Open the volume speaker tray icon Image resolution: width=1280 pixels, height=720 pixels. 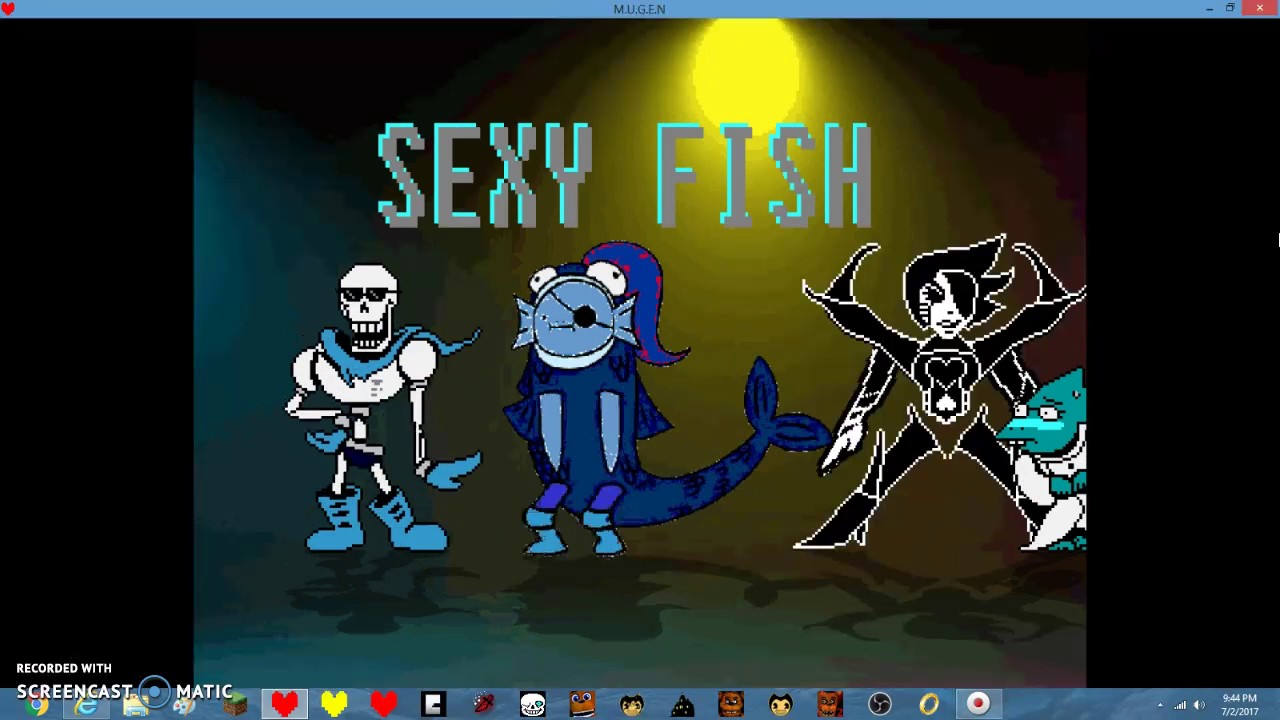(x=1200, y=705)
